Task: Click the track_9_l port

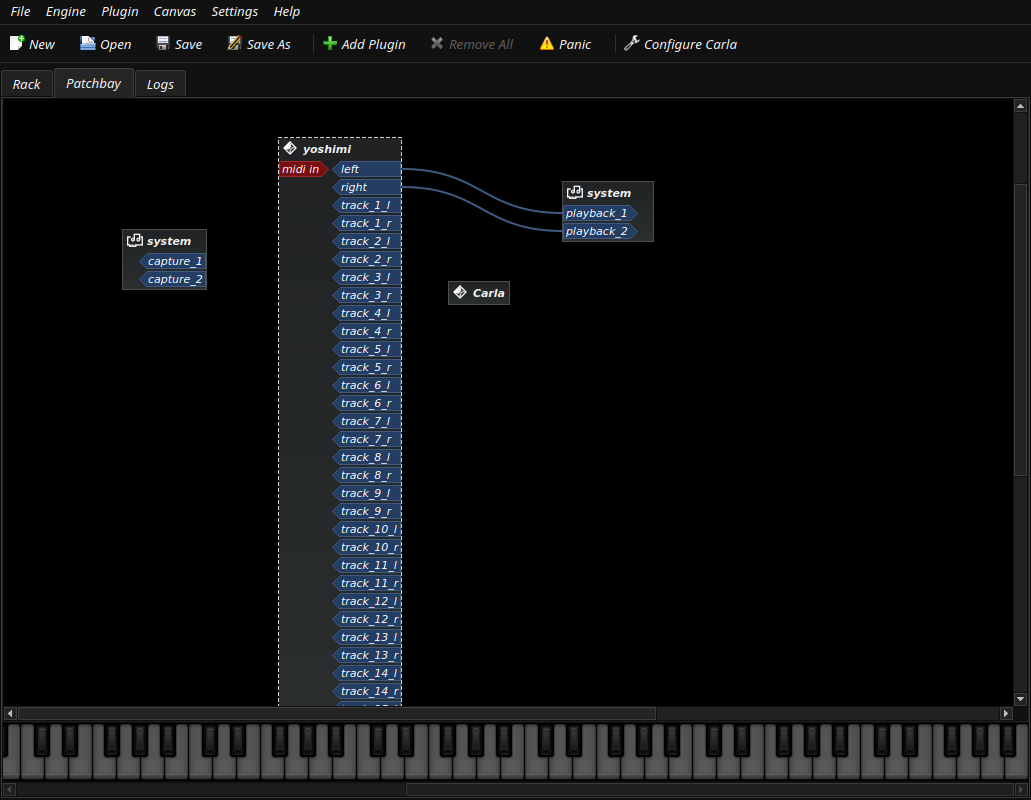Action: pyautogui.click(x=367, y=493)
